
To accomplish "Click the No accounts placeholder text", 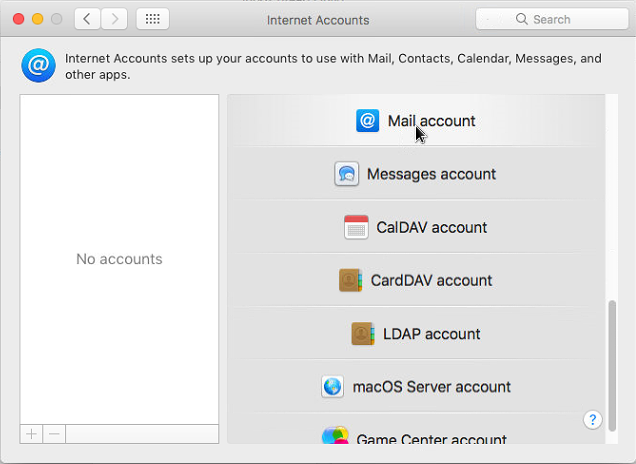I will [x=119, y=259].
